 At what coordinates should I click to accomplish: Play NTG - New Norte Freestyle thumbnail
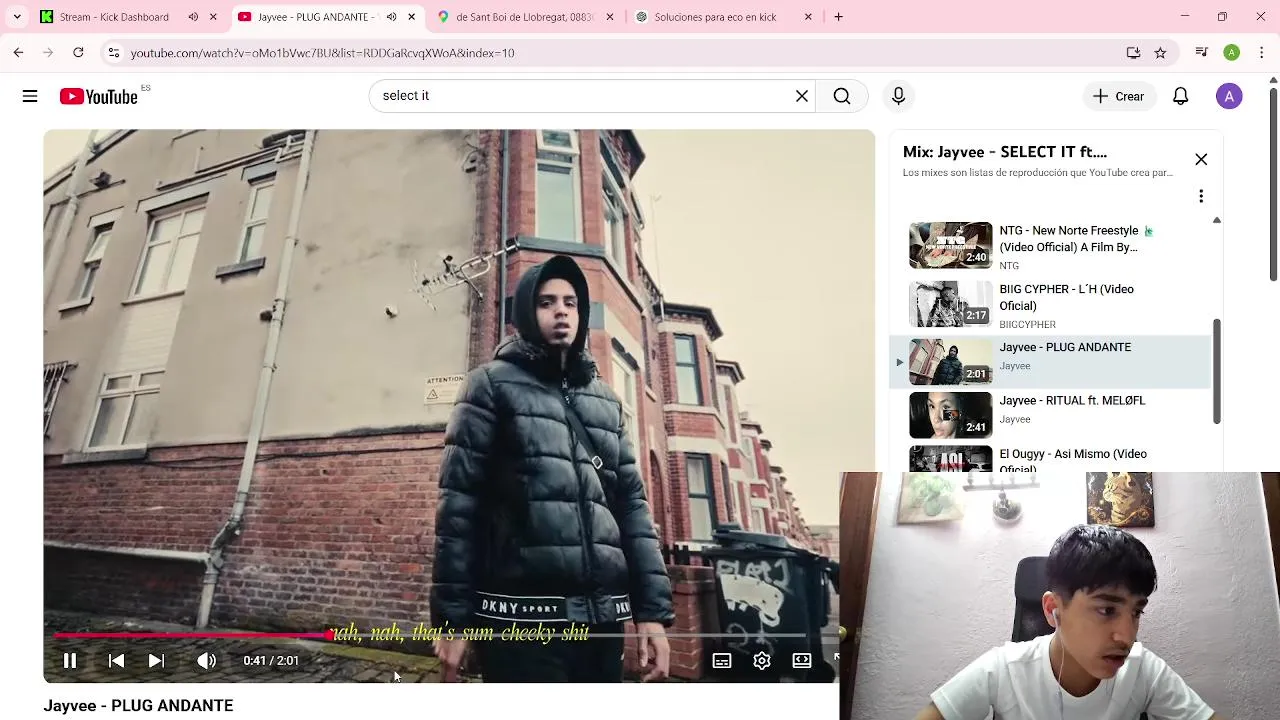tap(950, 246)
